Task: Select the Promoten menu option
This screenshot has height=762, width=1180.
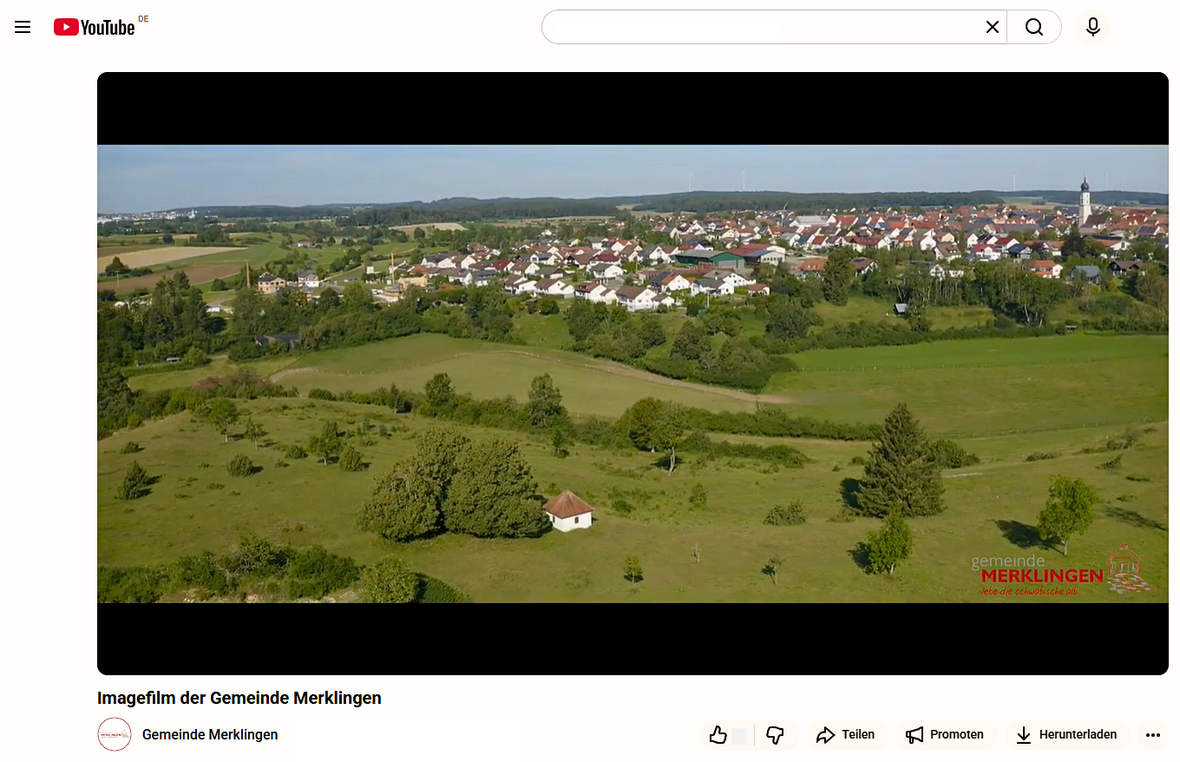Action: point(945,734)
